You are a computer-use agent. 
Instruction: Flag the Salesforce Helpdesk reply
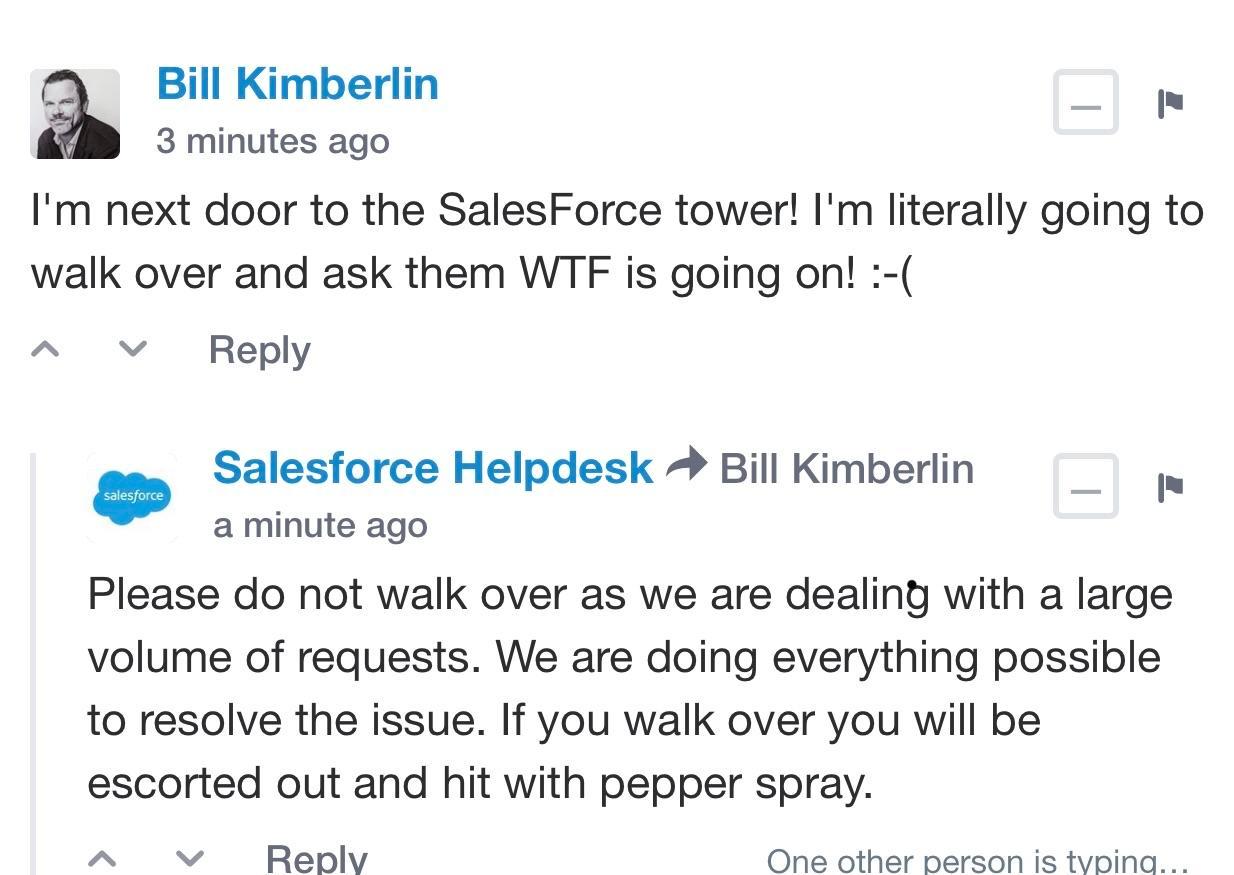point(1170,487)
